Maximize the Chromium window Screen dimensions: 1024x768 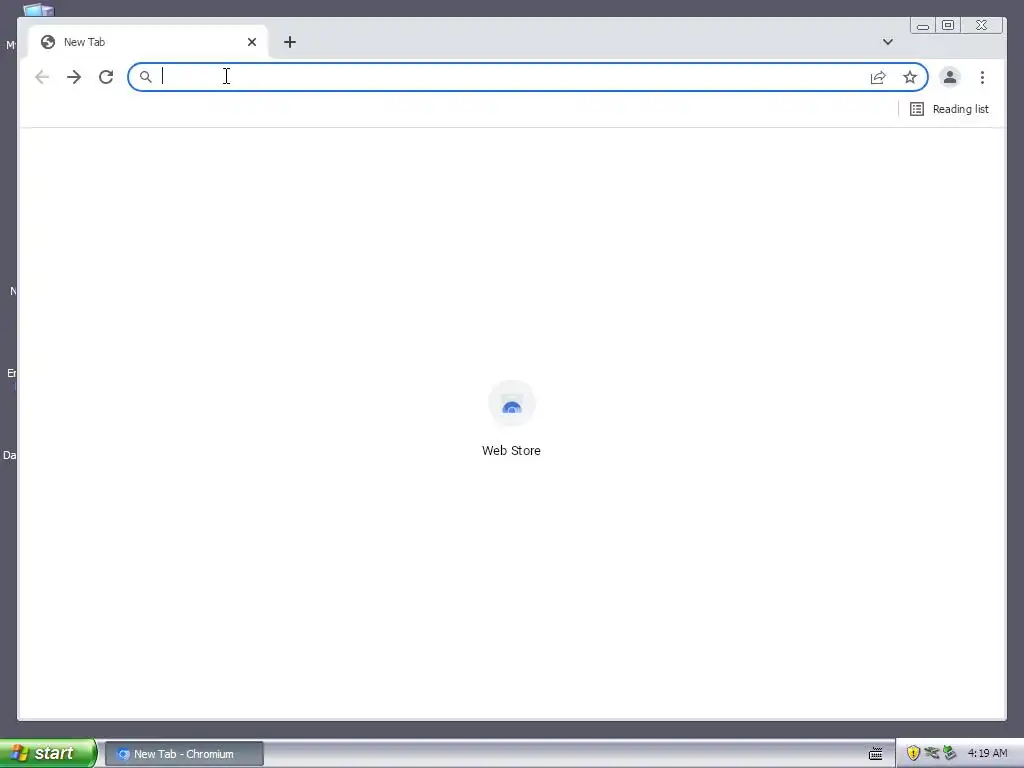coord(948,25)
